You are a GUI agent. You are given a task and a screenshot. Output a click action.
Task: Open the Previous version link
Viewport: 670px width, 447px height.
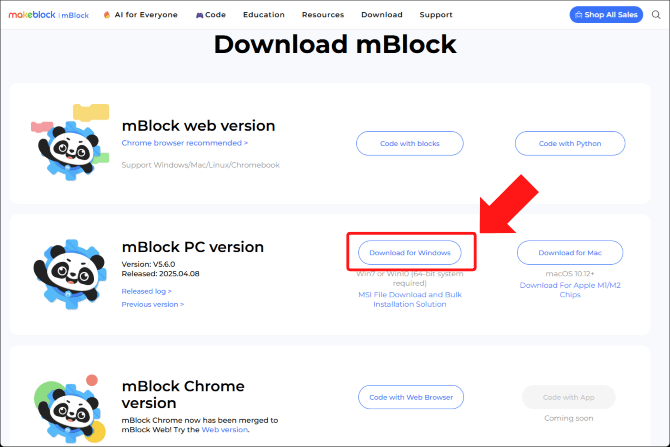pos(153,304)
